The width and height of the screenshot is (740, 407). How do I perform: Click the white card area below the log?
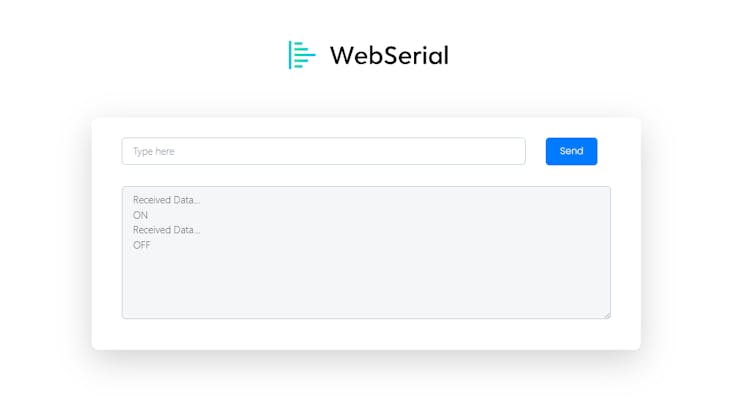tap(366, 334)
